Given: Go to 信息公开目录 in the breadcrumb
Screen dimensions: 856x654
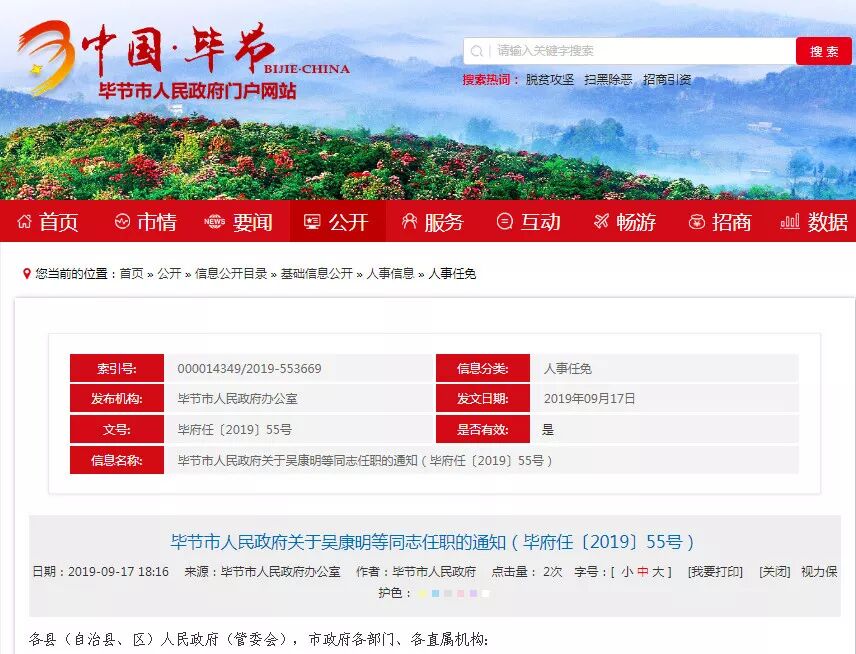Looking at the screenshot, I should (x=231, y=274).
